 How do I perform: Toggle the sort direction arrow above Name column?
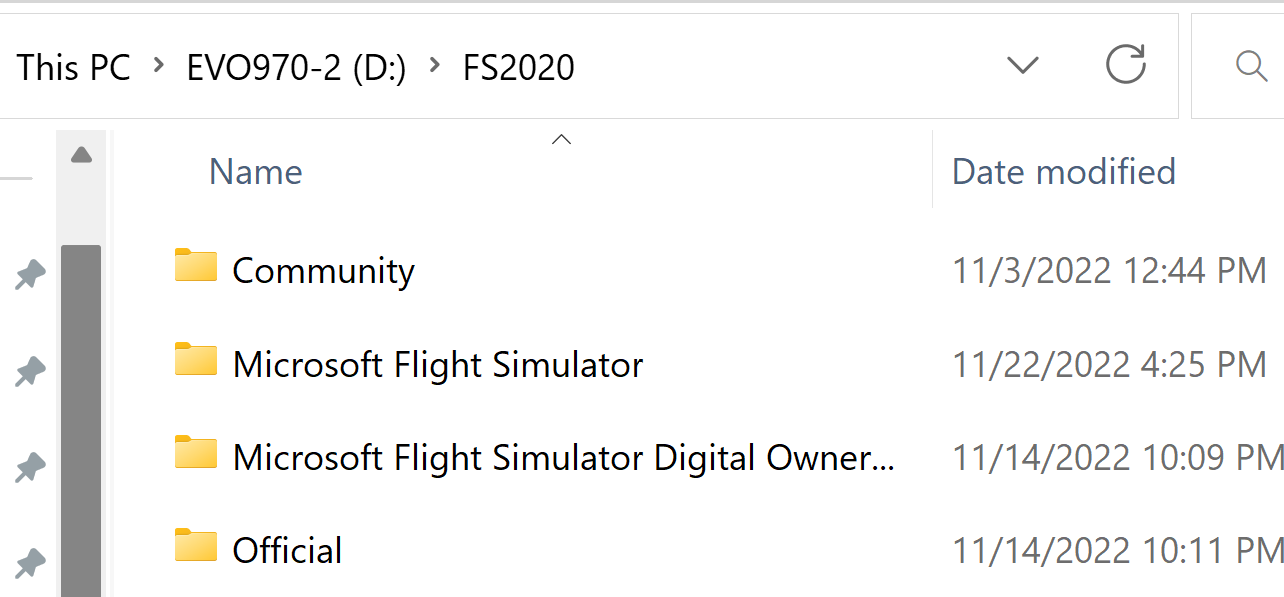tap(561, 139)
